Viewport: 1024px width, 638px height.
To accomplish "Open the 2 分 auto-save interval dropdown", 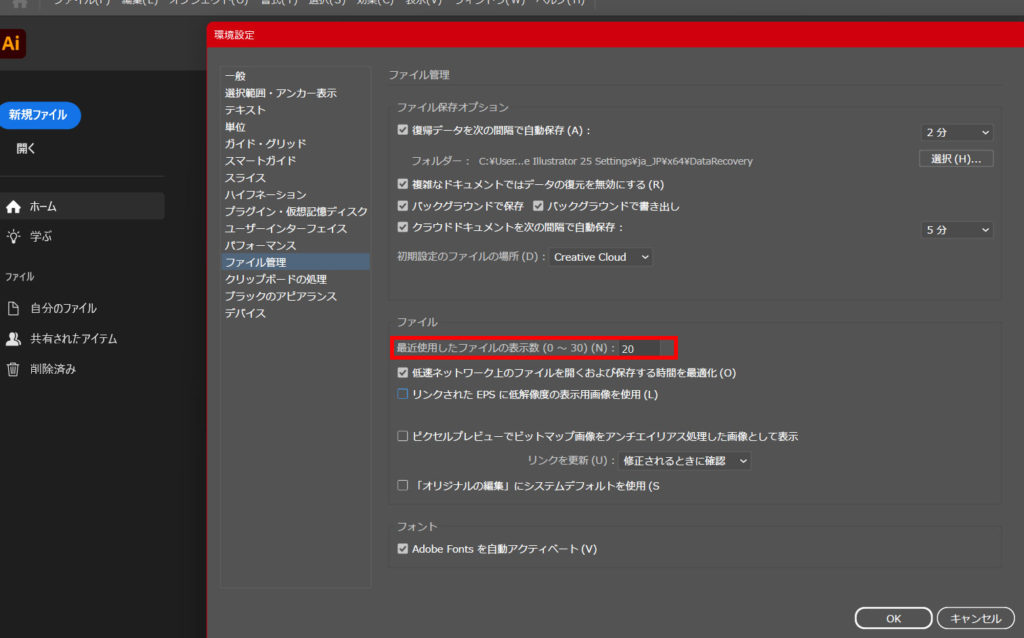I will pos(957,132).
